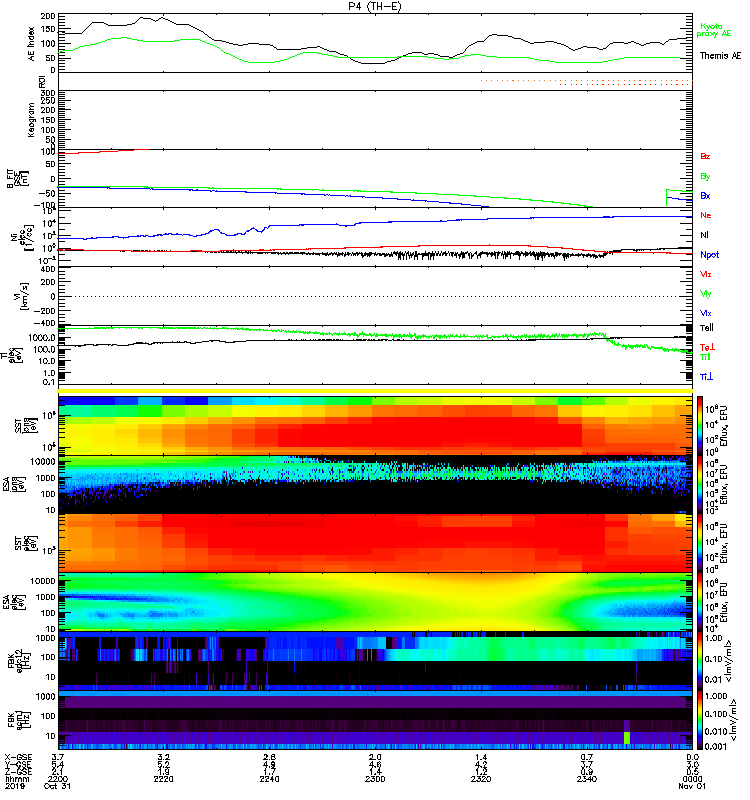Select the B FIT GSE [nT] axis label
Screen dimensions: 750x800
[x=17, y=179]
